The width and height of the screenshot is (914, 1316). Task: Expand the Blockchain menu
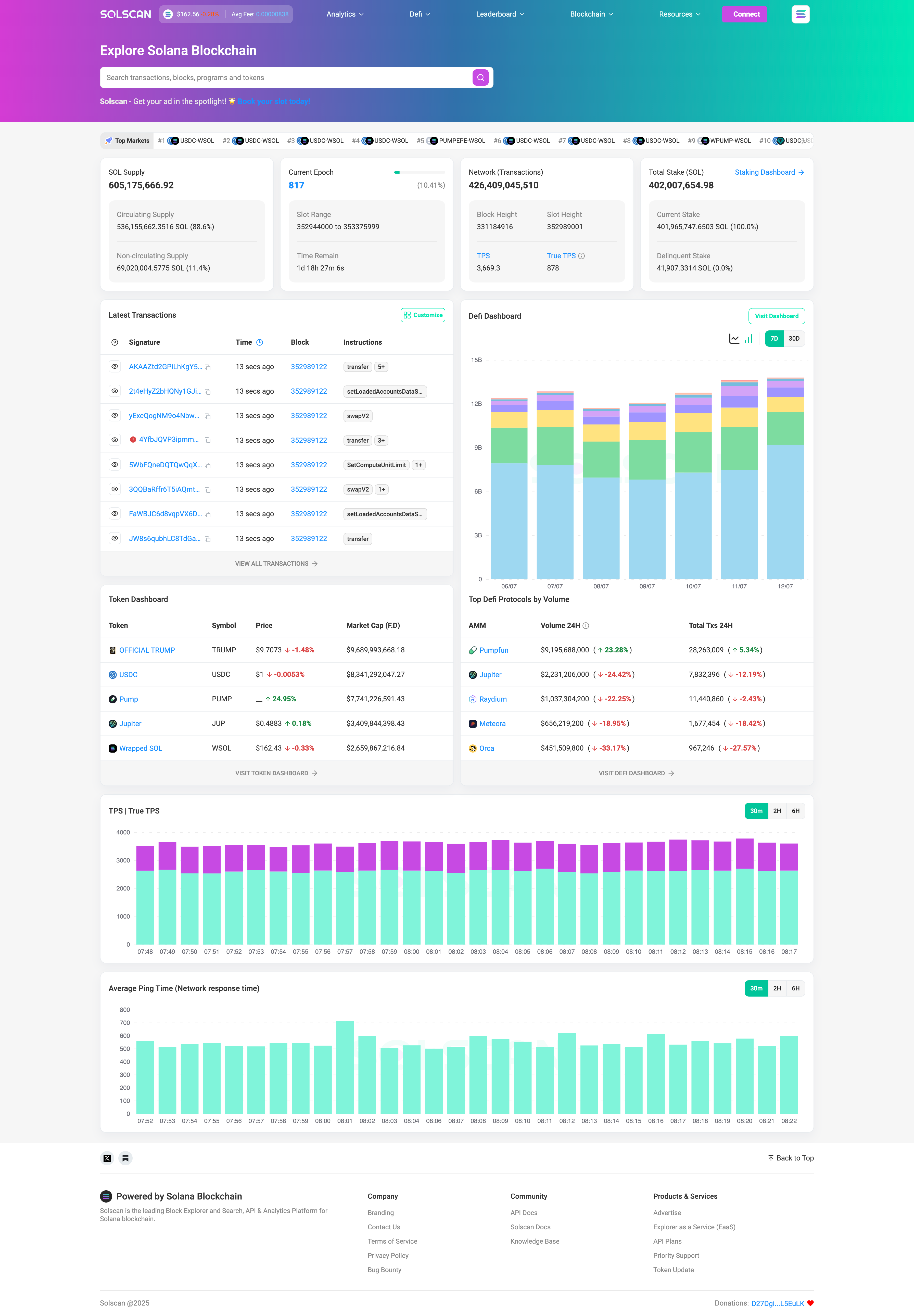592,14
